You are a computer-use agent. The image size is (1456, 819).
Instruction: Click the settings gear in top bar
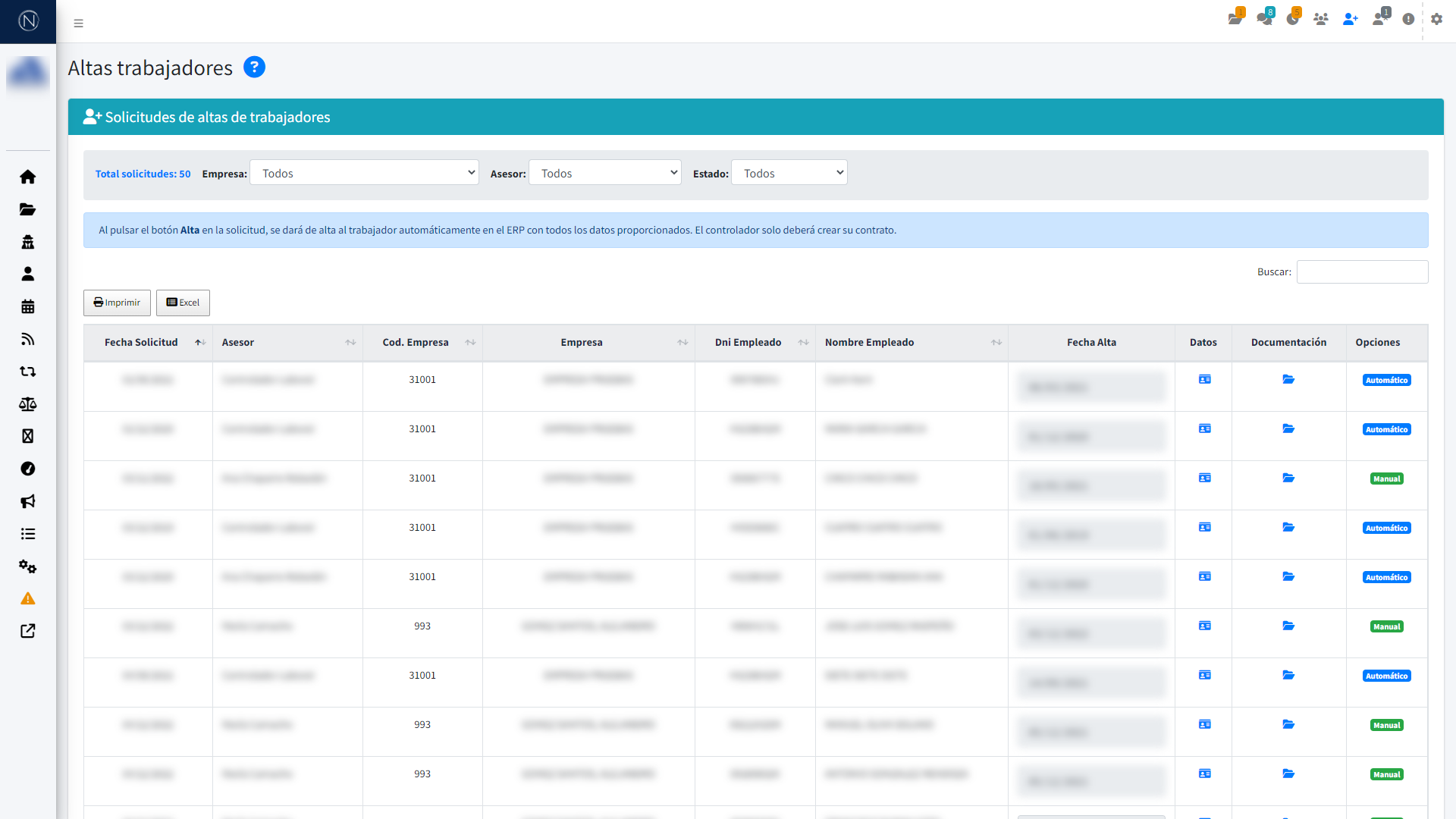1436,19
